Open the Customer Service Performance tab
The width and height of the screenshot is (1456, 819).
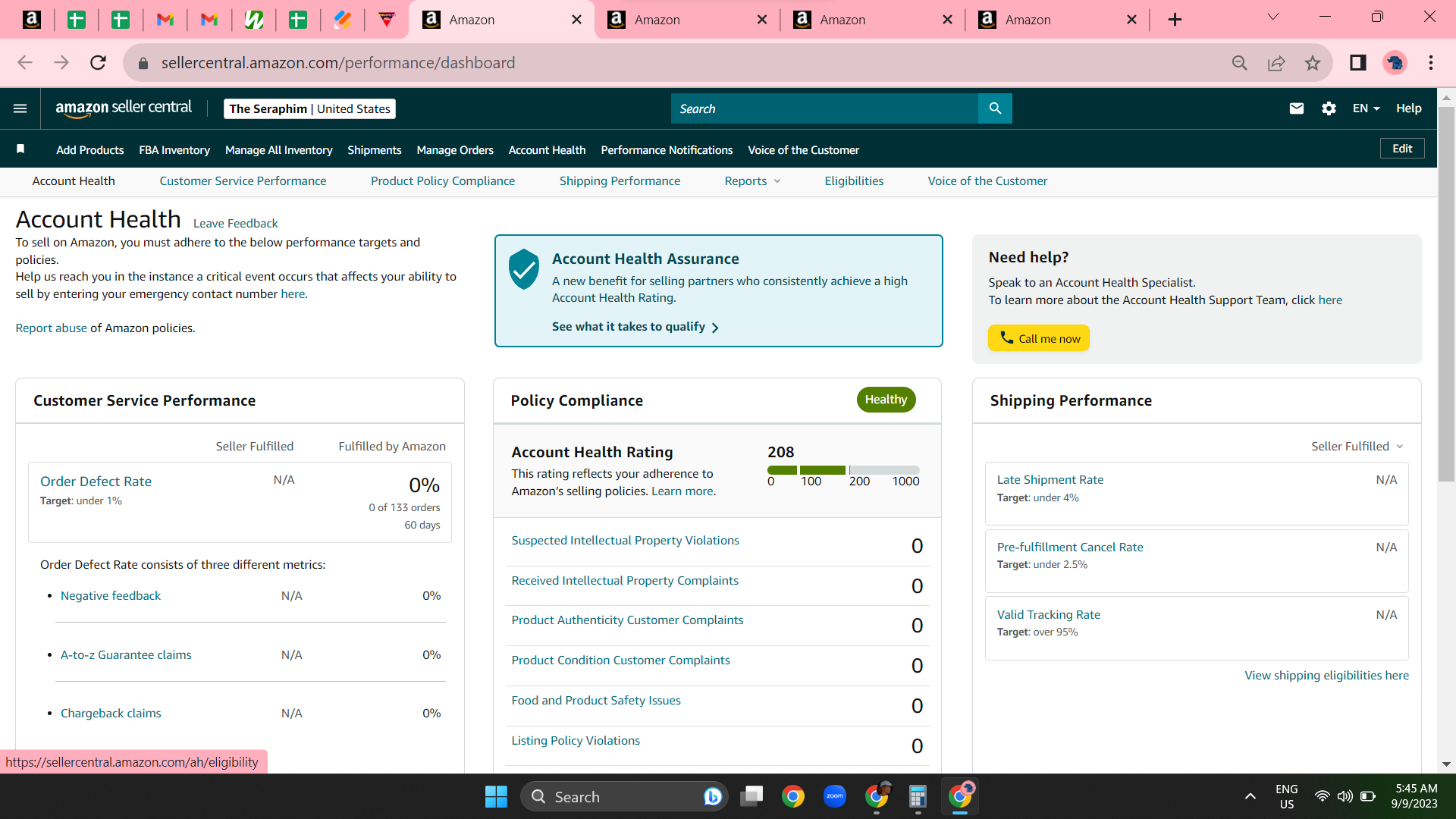(x=243, y=181)
